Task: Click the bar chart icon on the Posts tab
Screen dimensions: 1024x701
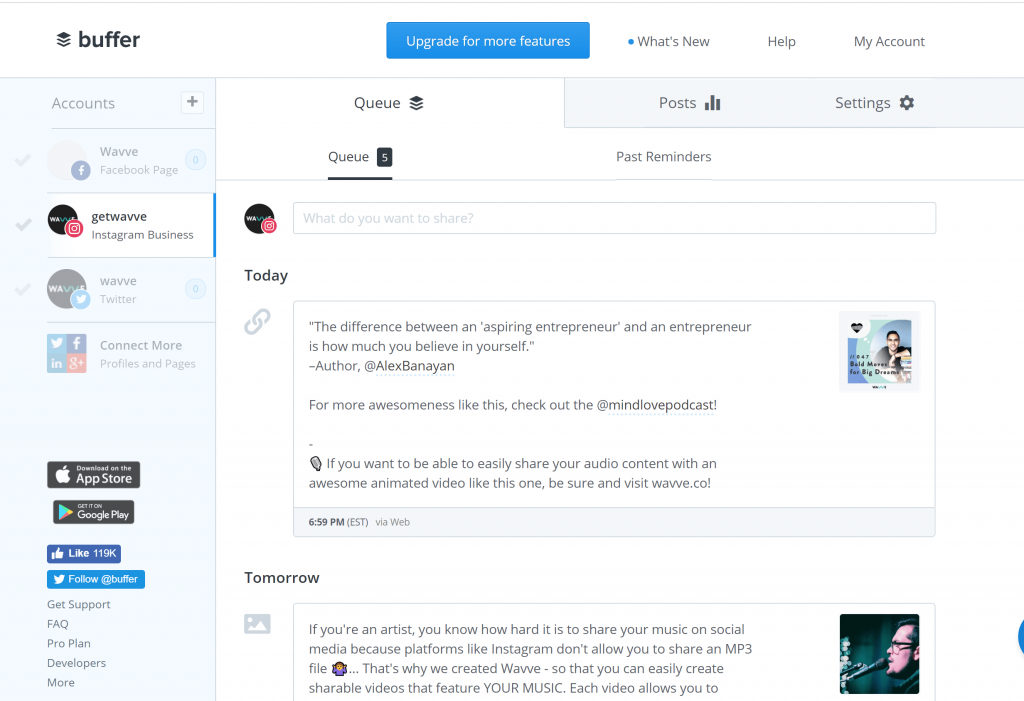Action: (x=713, y=101)
